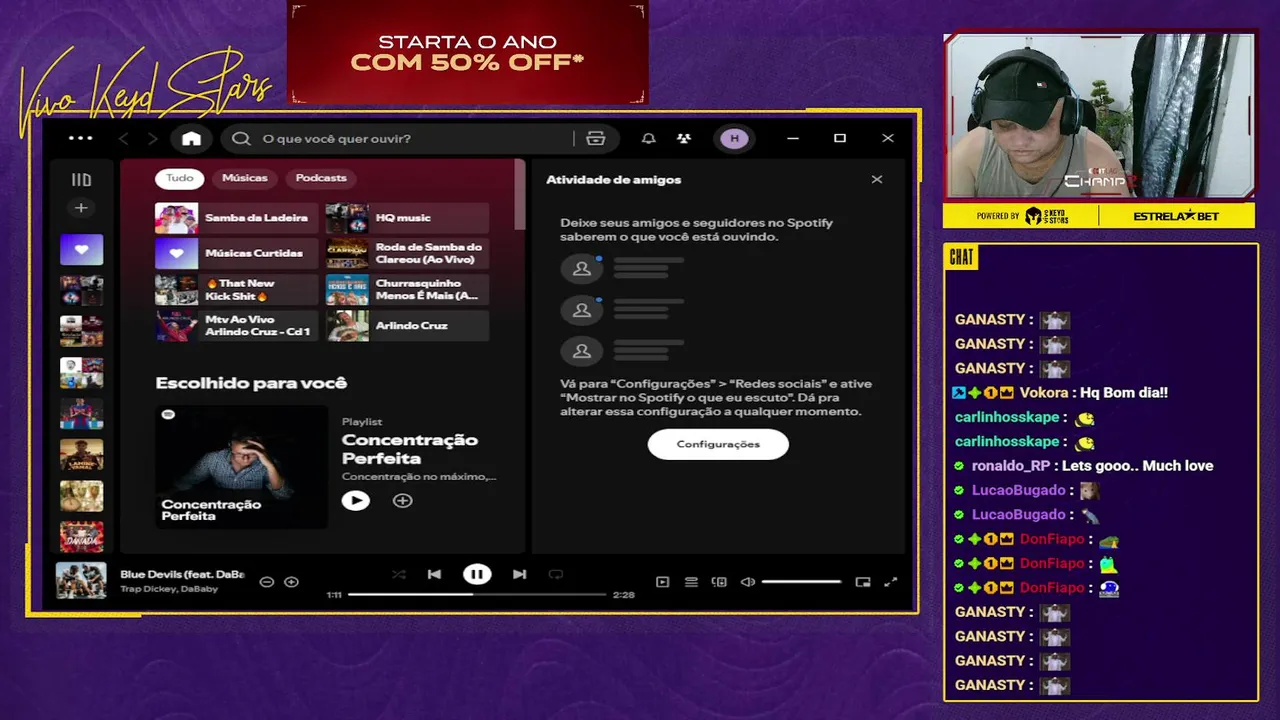Screen dimensions: 1280x720
Task: Toggle the friend activity icon in top bar
Action: [684, 139]
